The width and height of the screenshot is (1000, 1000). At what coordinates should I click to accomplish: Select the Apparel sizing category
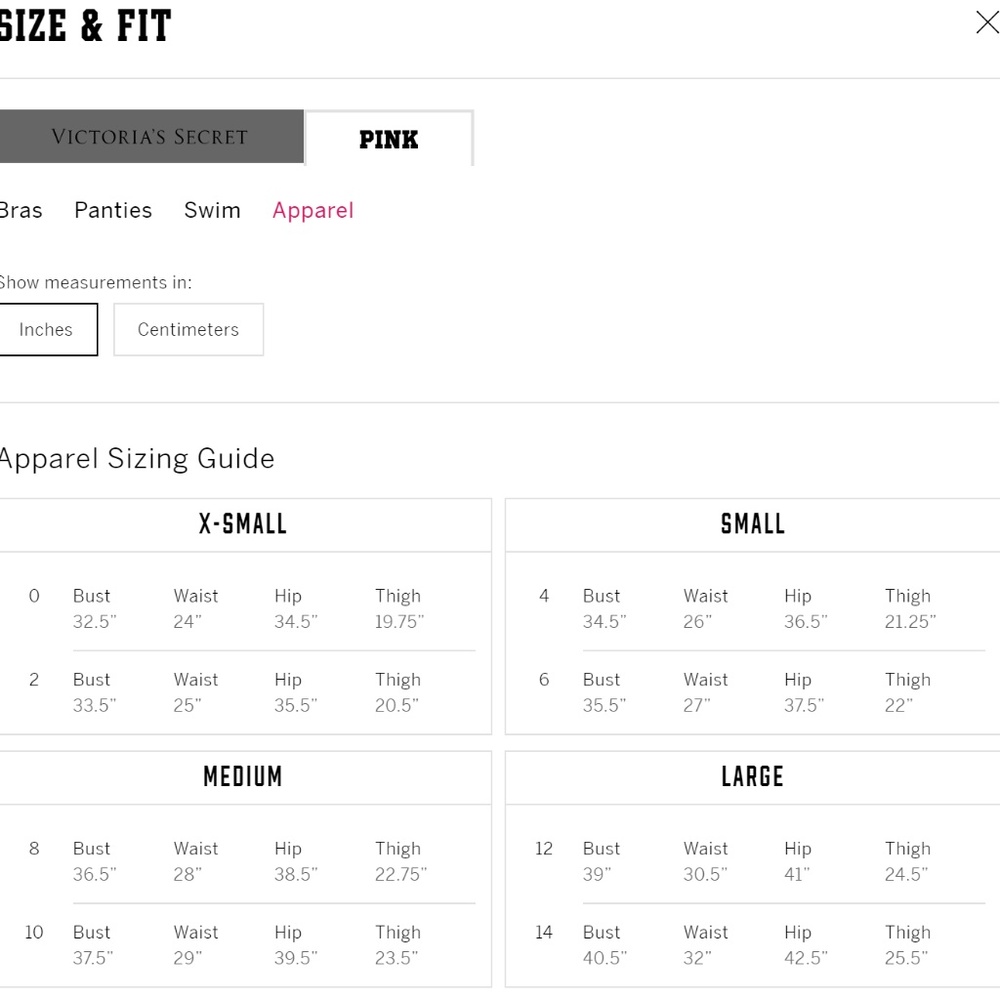point(313,210)
